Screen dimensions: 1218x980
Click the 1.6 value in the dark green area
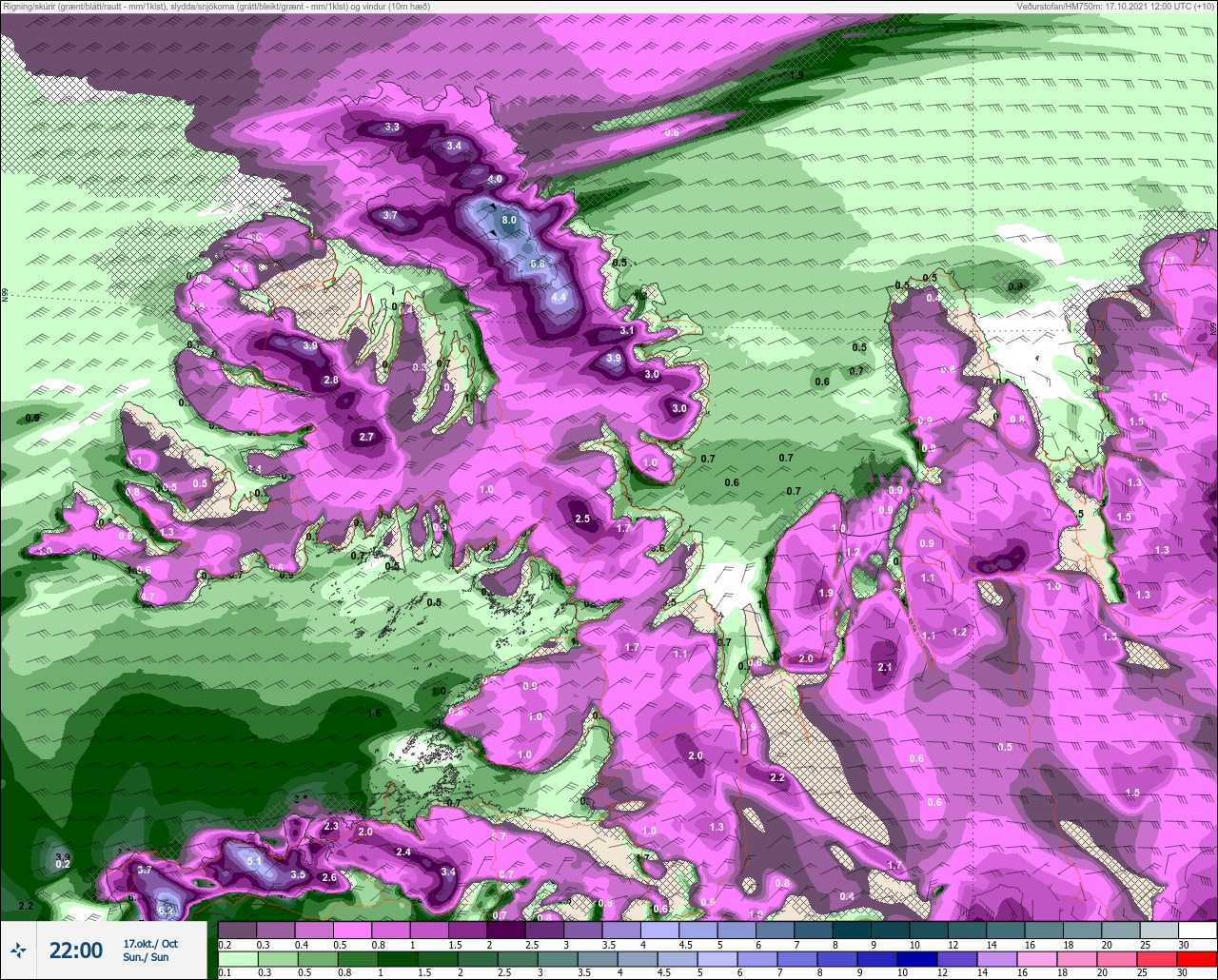(x=374, y=713)
